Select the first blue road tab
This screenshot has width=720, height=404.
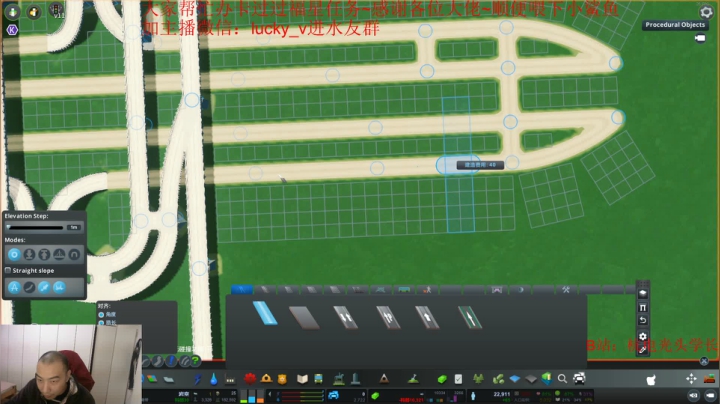click(x=242, y=289)
